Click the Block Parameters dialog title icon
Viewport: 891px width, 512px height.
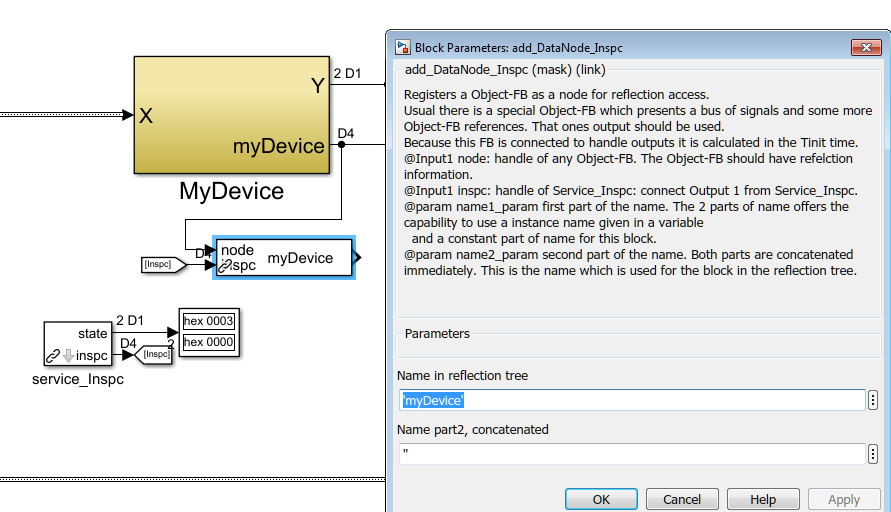[403, 47]
